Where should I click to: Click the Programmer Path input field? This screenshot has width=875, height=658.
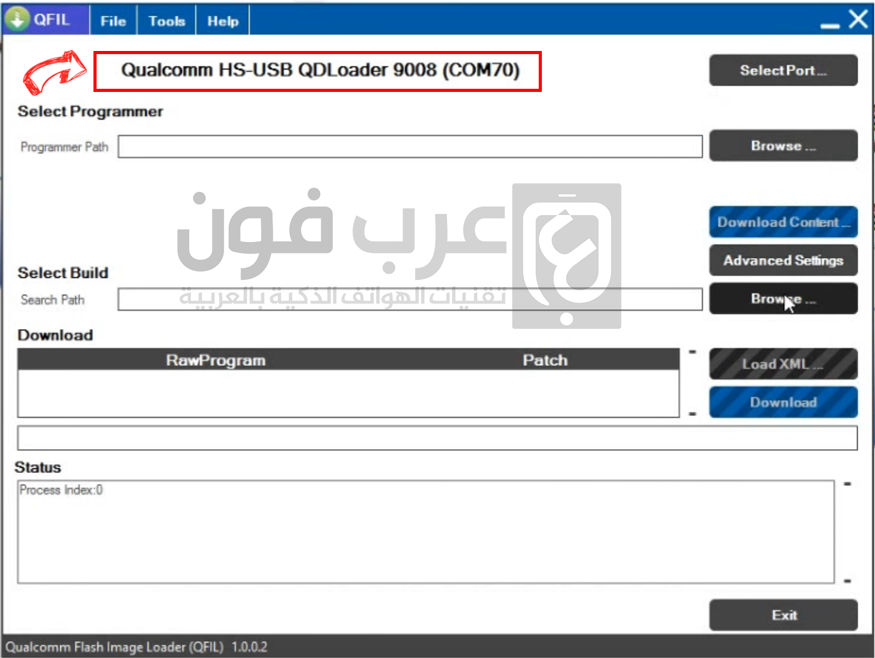[410, 146]
